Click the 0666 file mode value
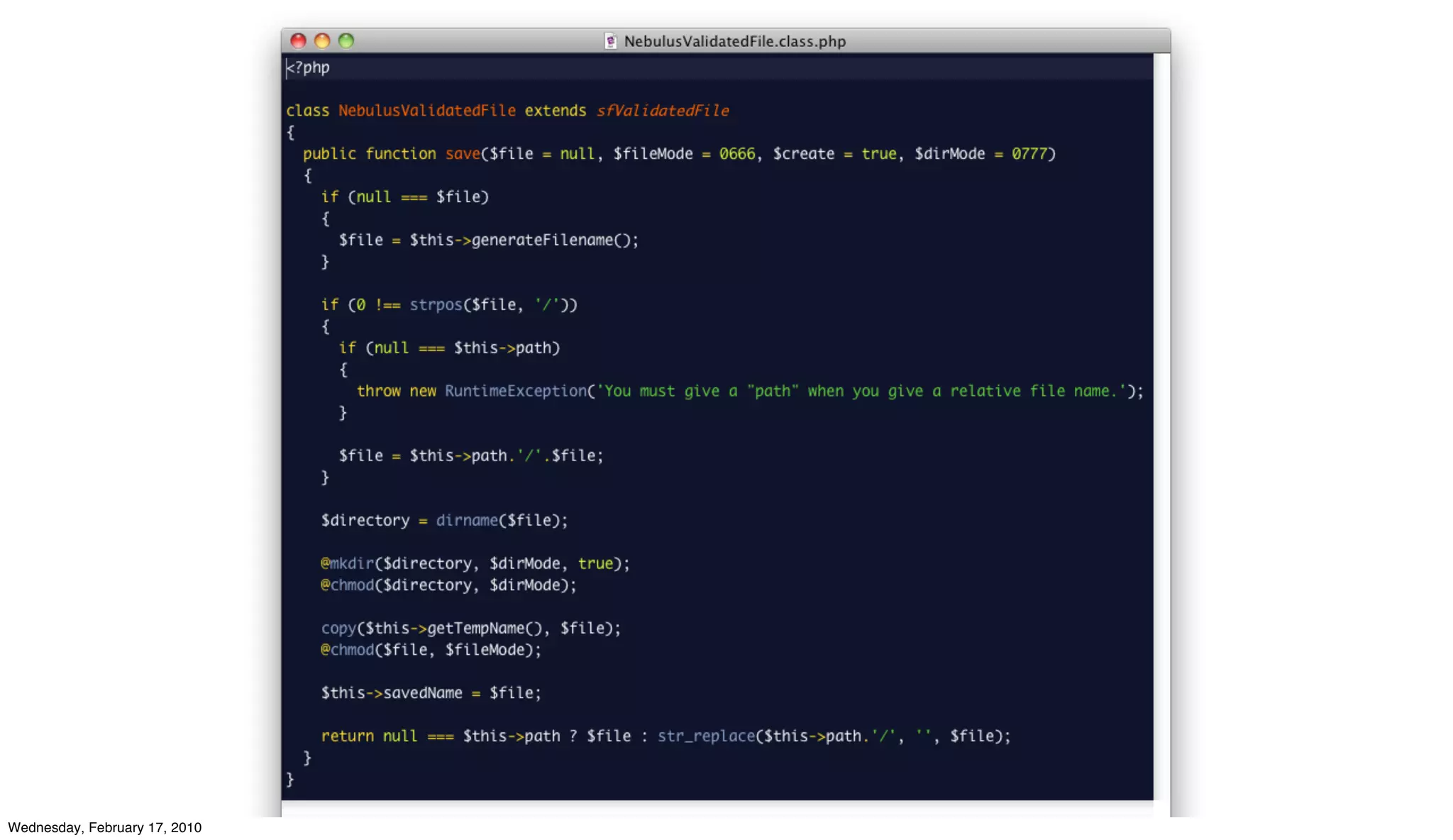 pyautogui.click(x=736, y=154)
